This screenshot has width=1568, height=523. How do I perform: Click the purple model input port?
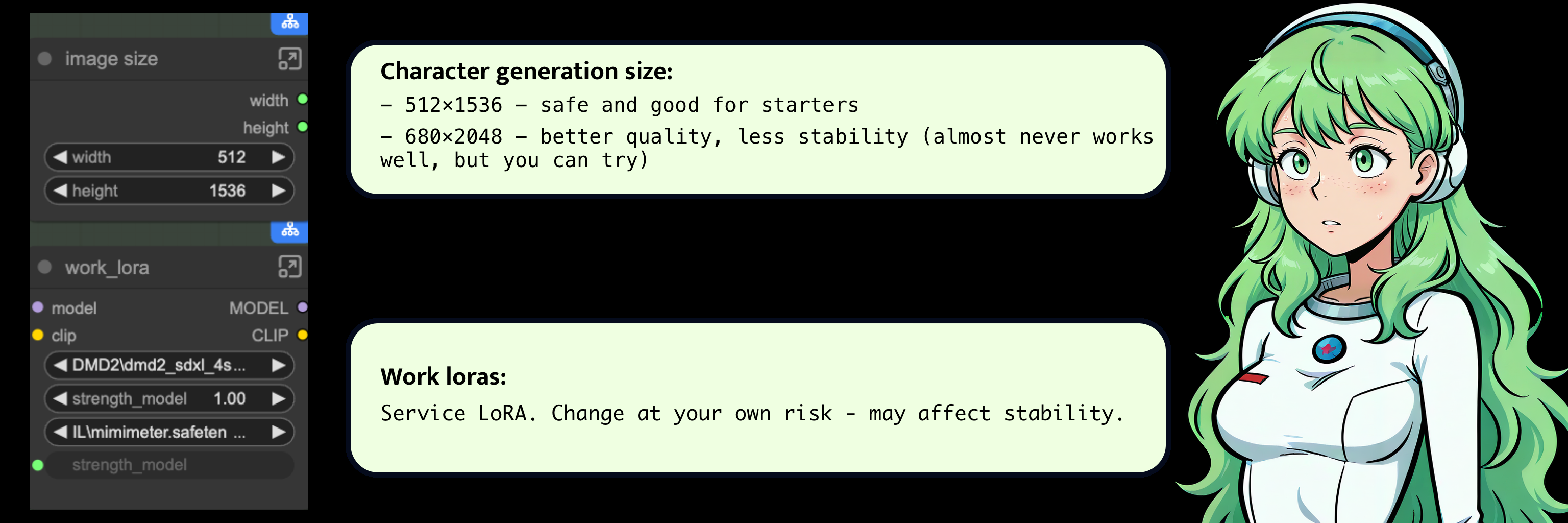pyautogui.click(x=38, y=307)
